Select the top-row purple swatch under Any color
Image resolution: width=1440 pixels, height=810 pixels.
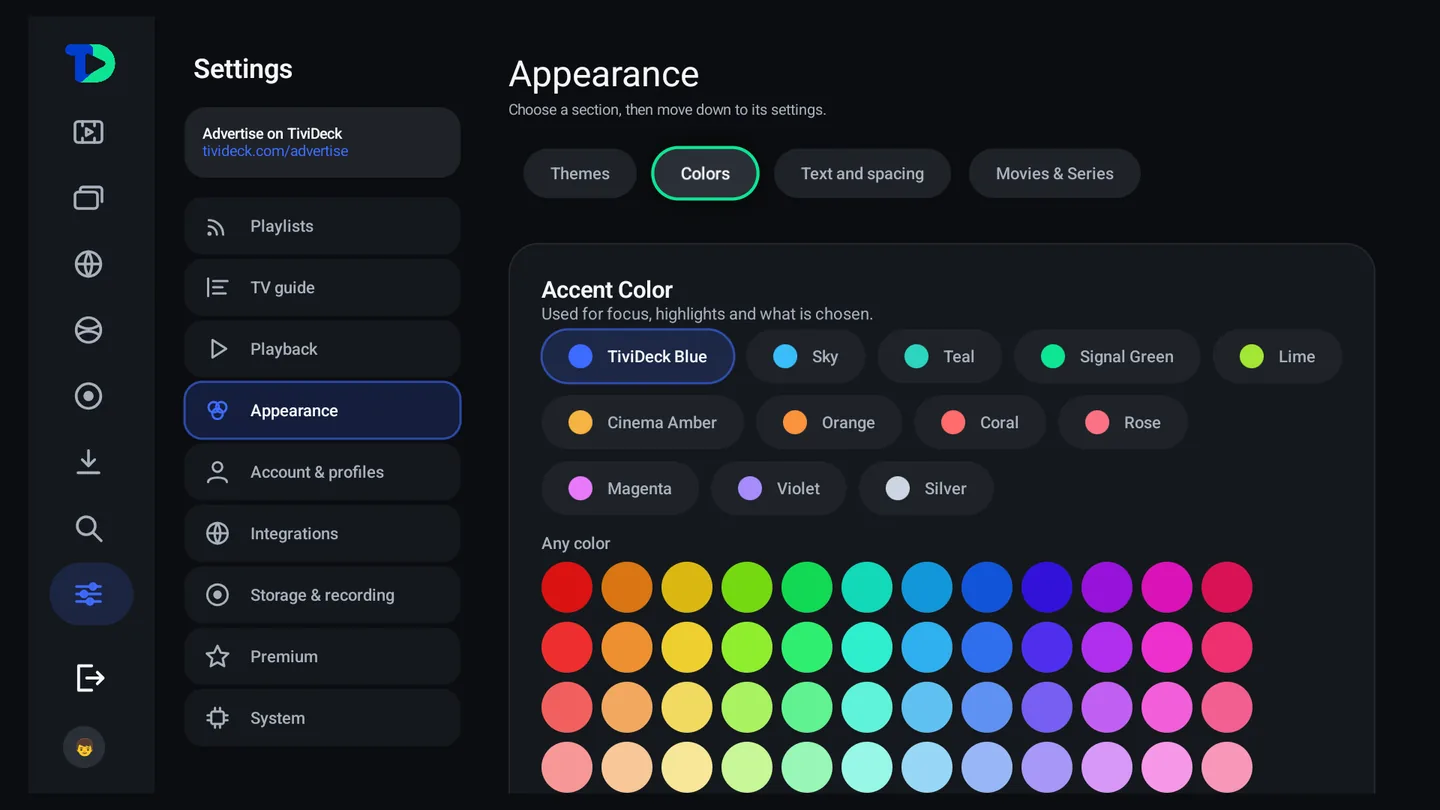pos(1107,587)
